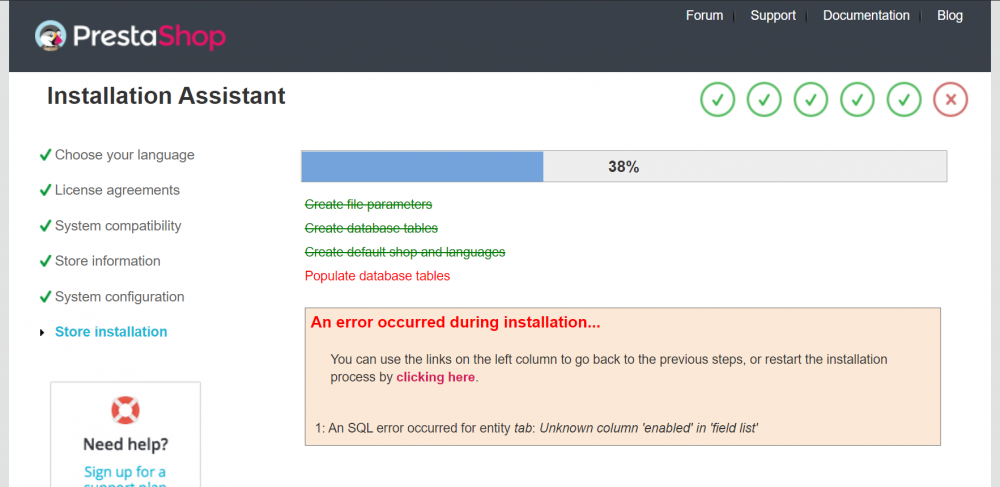Click 'Create default shop and languages' task
Viewport: 1000px width, 487px height.
[405, 252]
